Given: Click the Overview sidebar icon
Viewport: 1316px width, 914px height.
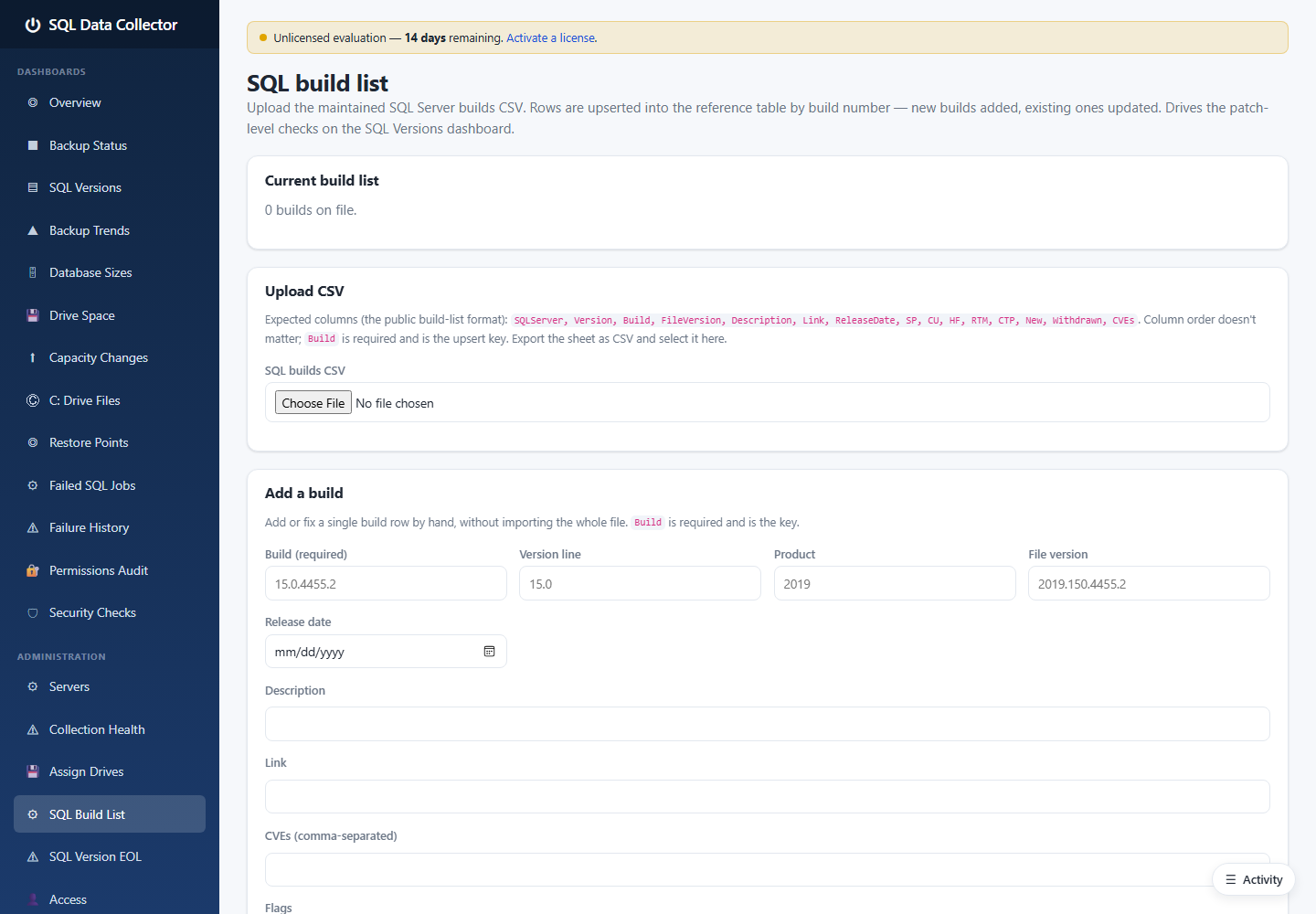Looking at the screenshot, I should pos(33,102).
